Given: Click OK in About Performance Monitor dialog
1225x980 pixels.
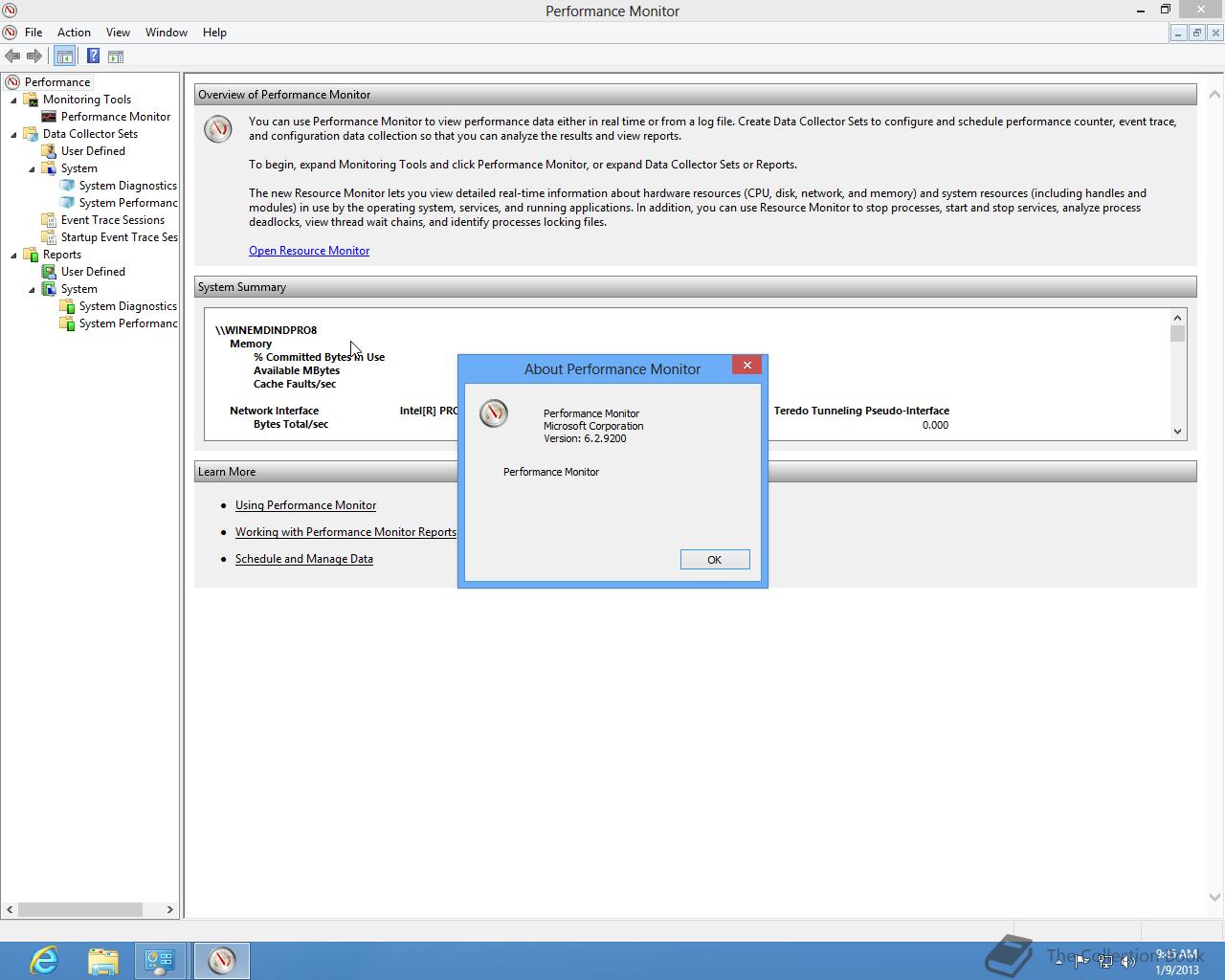Looking at the screenshot, I should 715,560.
